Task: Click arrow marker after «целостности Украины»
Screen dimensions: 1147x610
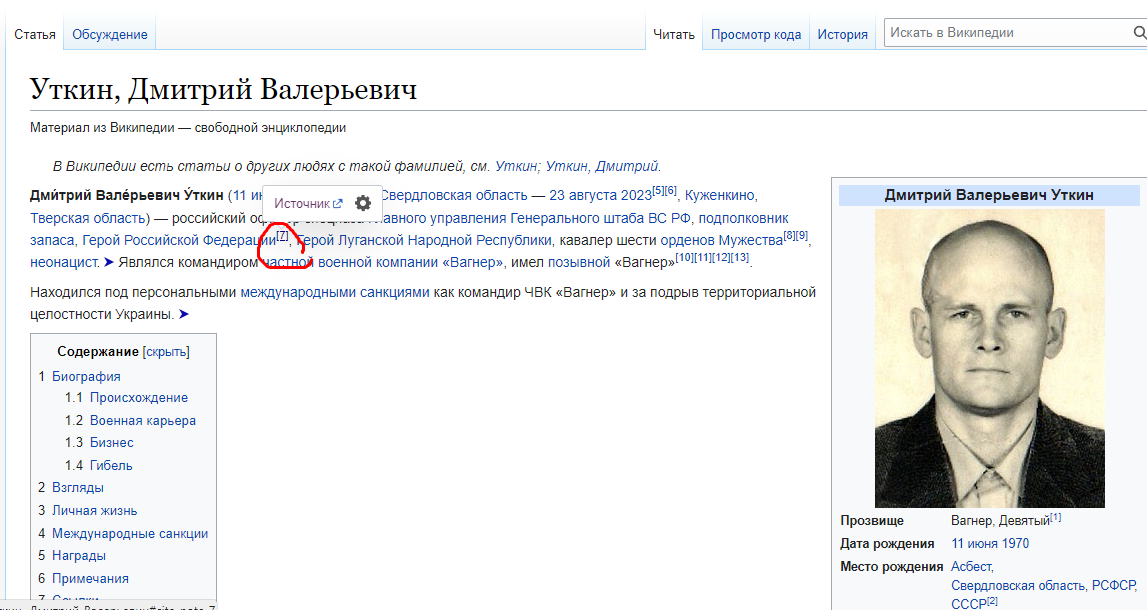Action: click(183, 315)
